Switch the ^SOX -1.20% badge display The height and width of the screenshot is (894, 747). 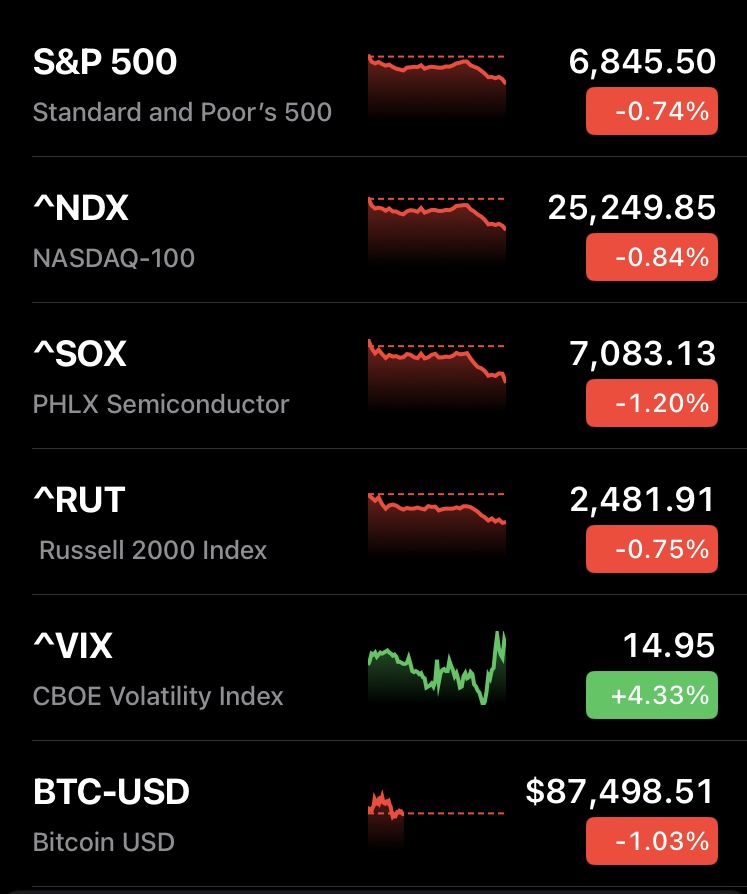(651, 403)
